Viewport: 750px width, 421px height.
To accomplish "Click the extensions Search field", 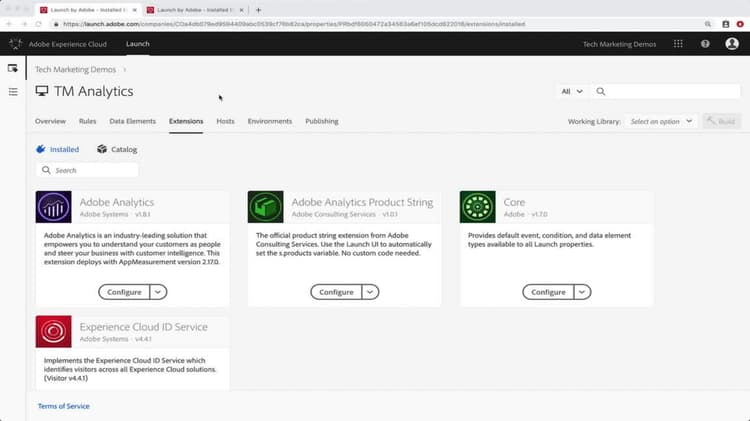I will (87, 170).
